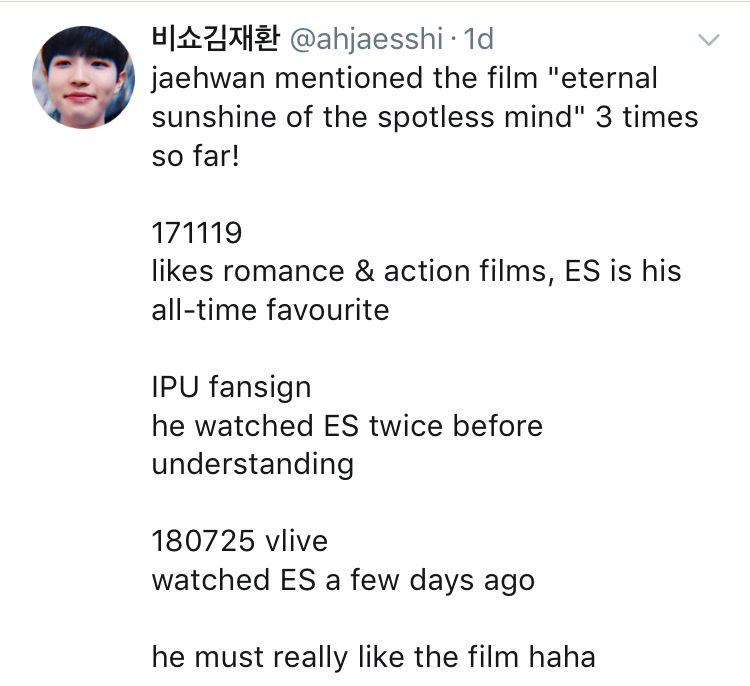Open the @ahjaesshi handle profile

(x=366, y=39)
